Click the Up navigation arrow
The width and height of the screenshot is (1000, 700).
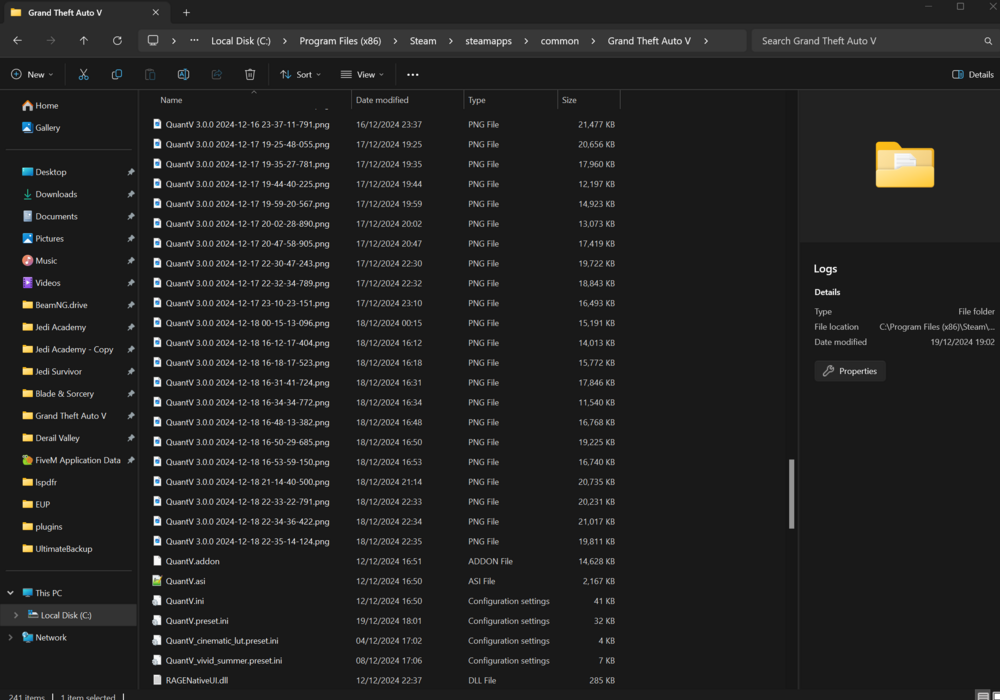pos(84,40)
